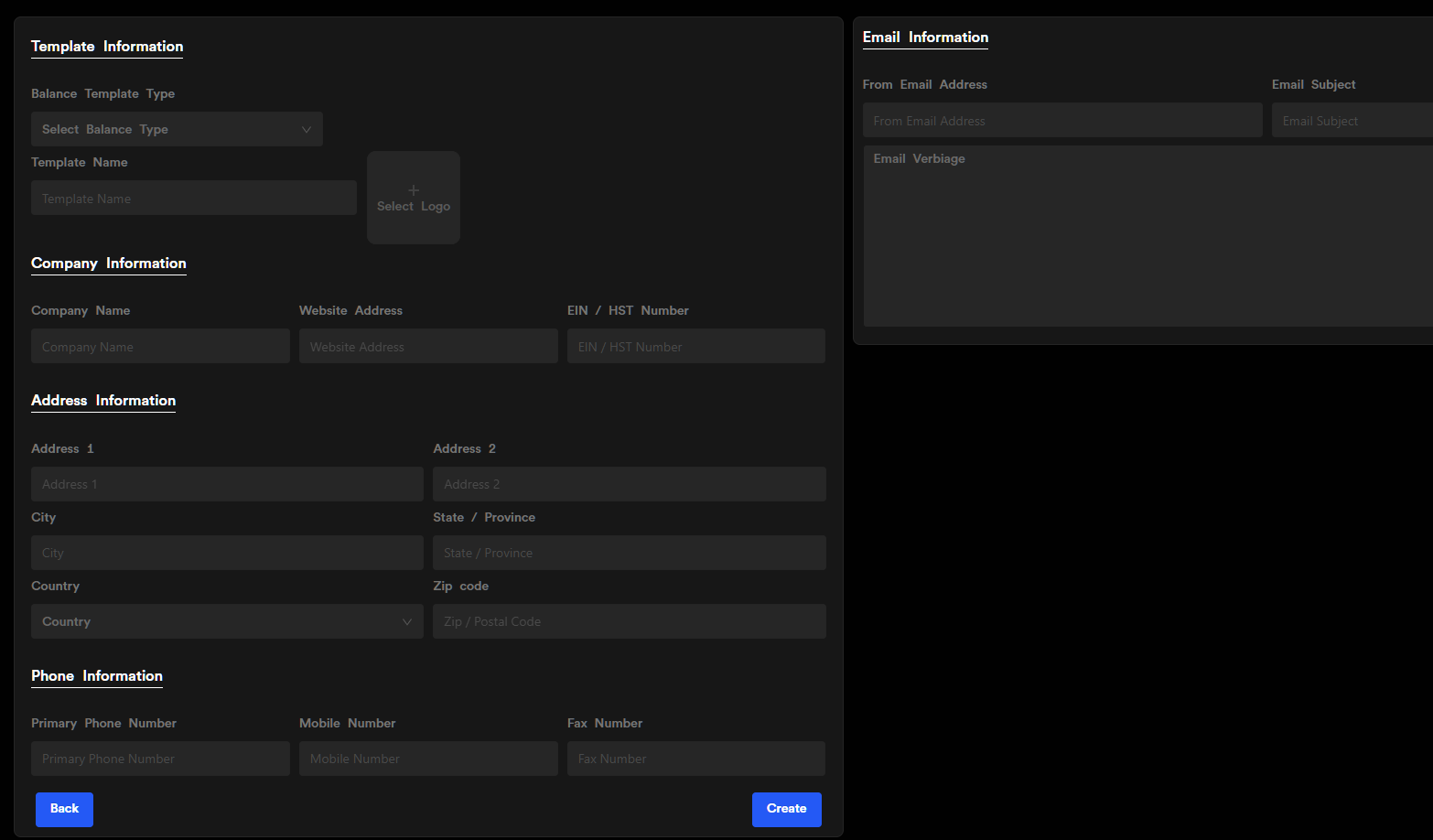Click the Email Information heading
This screenshot has width=1433, height=840.
[x=925, y=38]
